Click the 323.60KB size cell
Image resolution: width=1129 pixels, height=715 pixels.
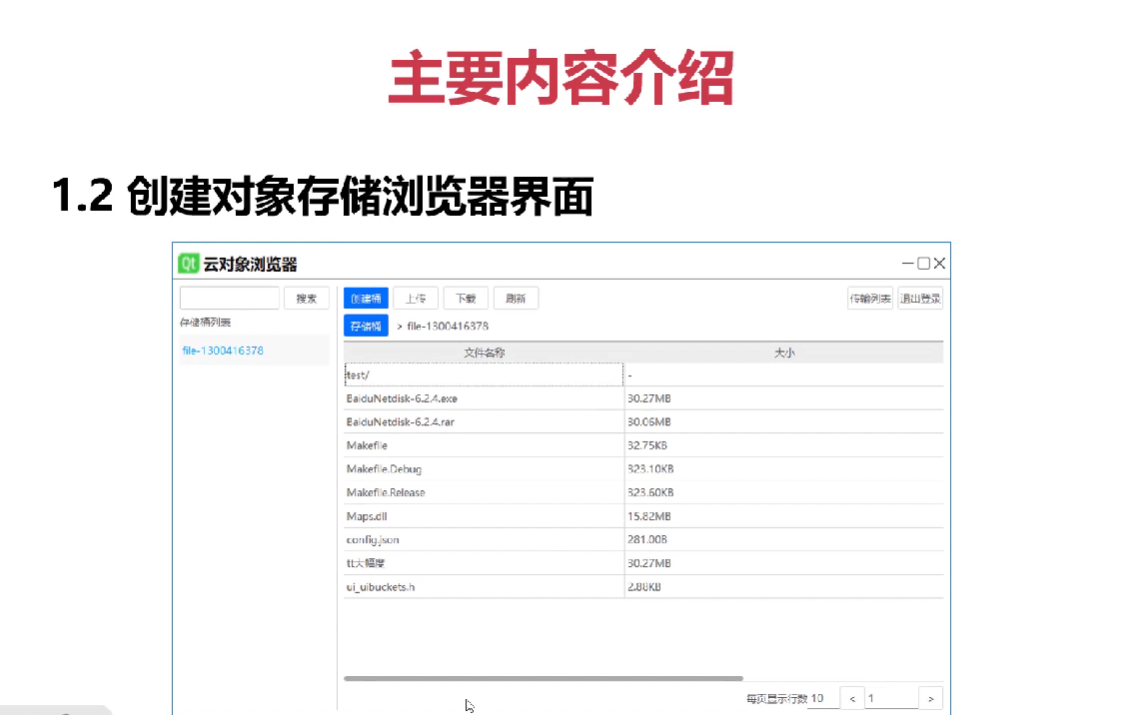[784, 493]
